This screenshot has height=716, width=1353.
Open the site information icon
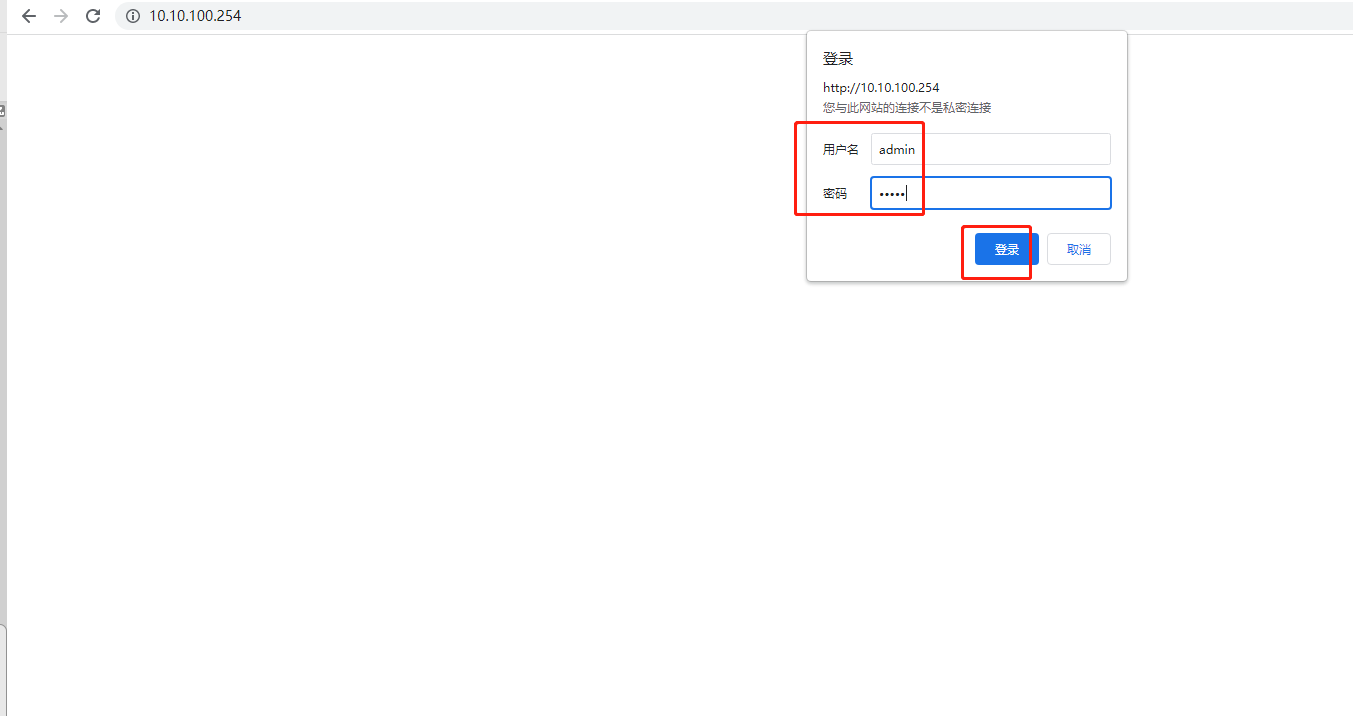point(133,16)
